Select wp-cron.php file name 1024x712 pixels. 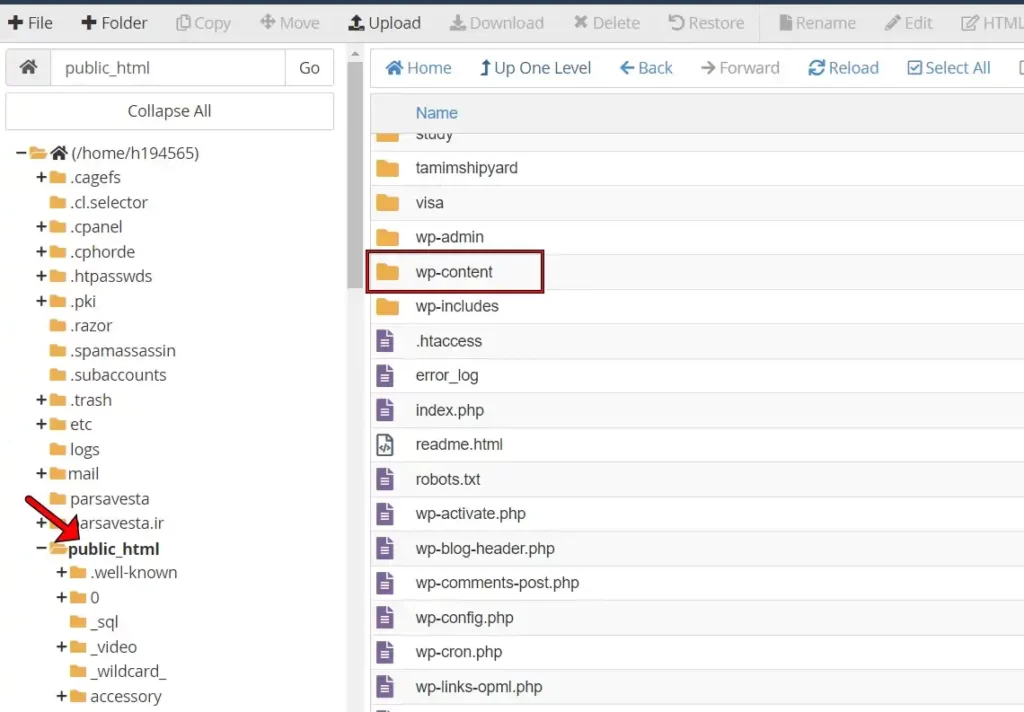click(458, 652)
